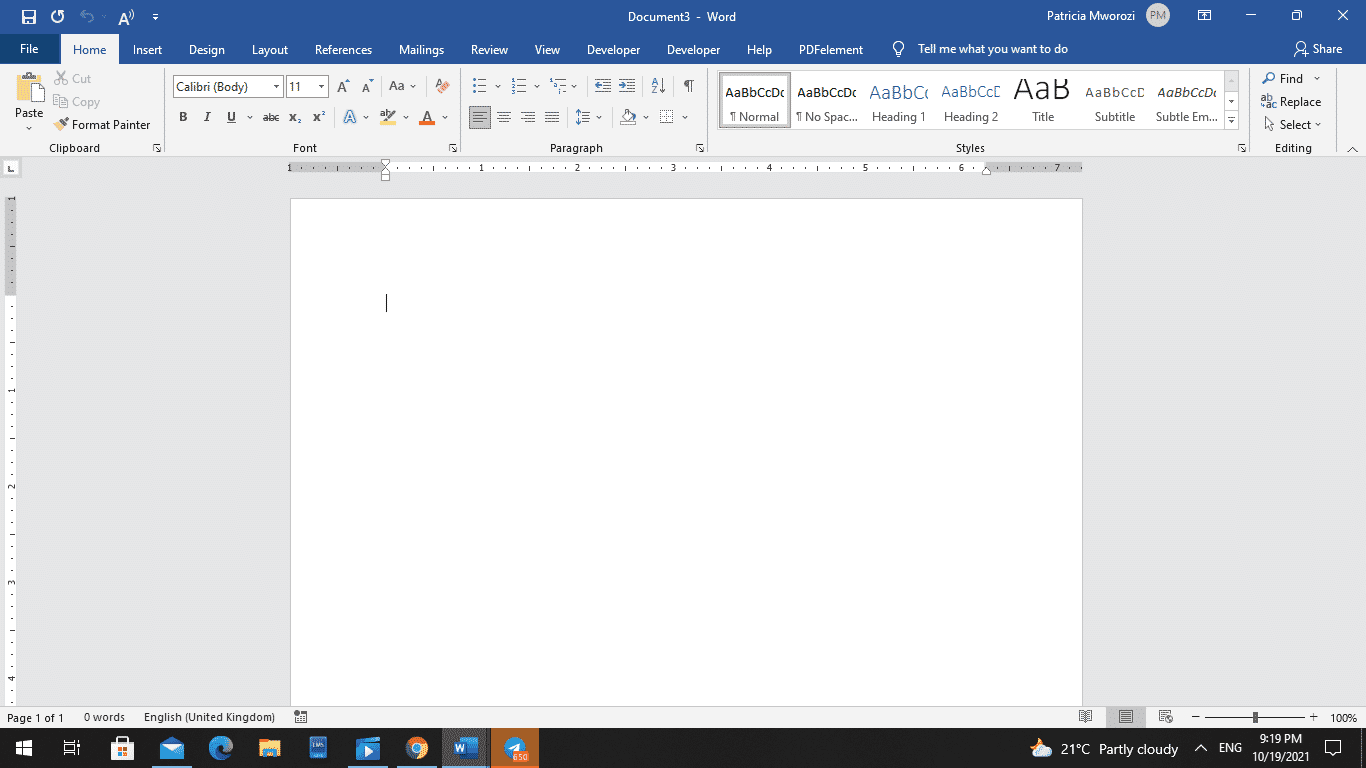Click the Replace button

[x=1291, y=101]
